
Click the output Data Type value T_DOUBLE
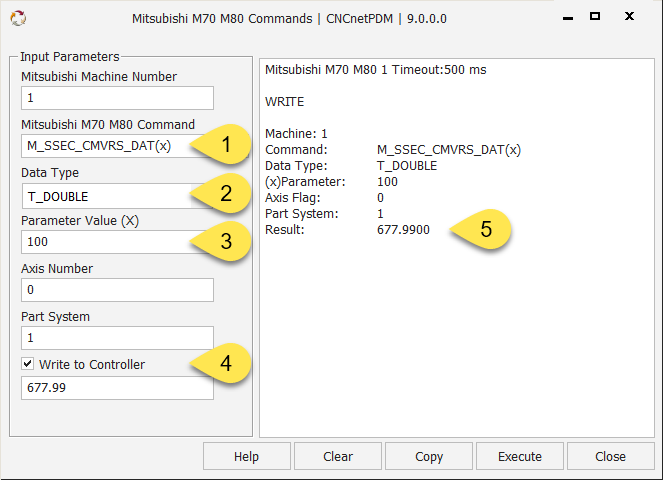[407, 166]
